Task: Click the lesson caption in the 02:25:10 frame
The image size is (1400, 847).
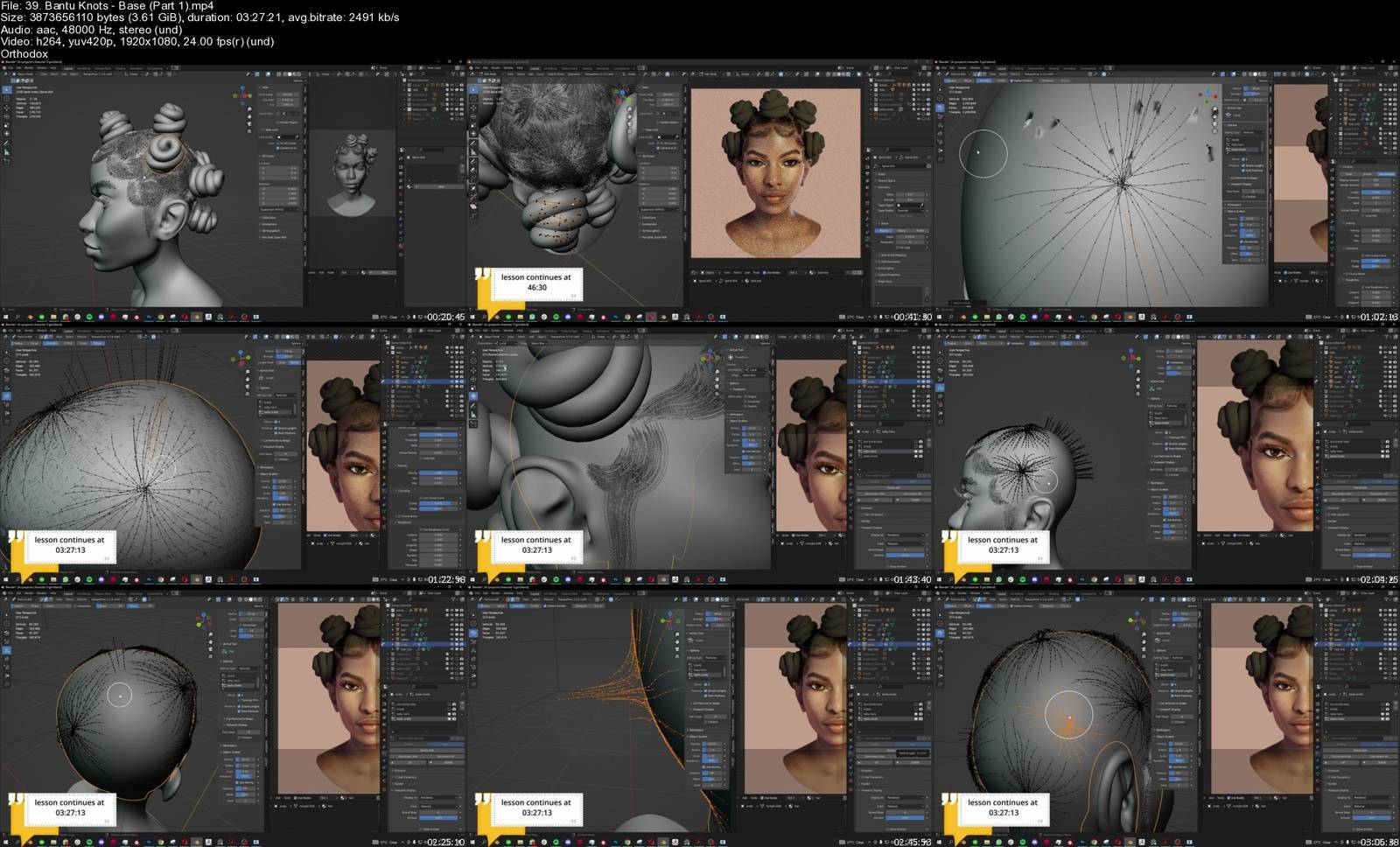Action: pos(69,808)
